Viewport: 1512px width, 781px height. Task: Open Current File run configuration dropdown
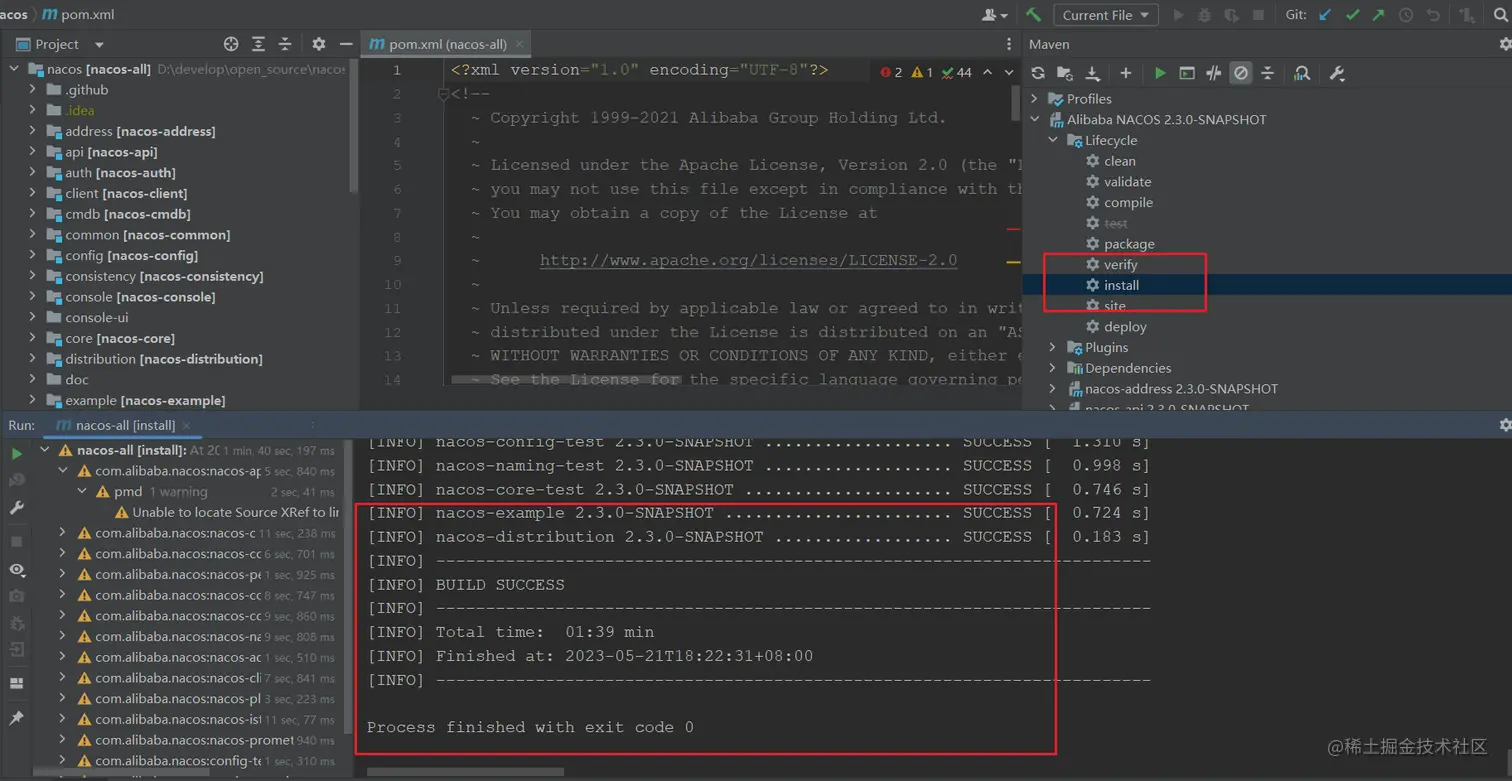1105,15
